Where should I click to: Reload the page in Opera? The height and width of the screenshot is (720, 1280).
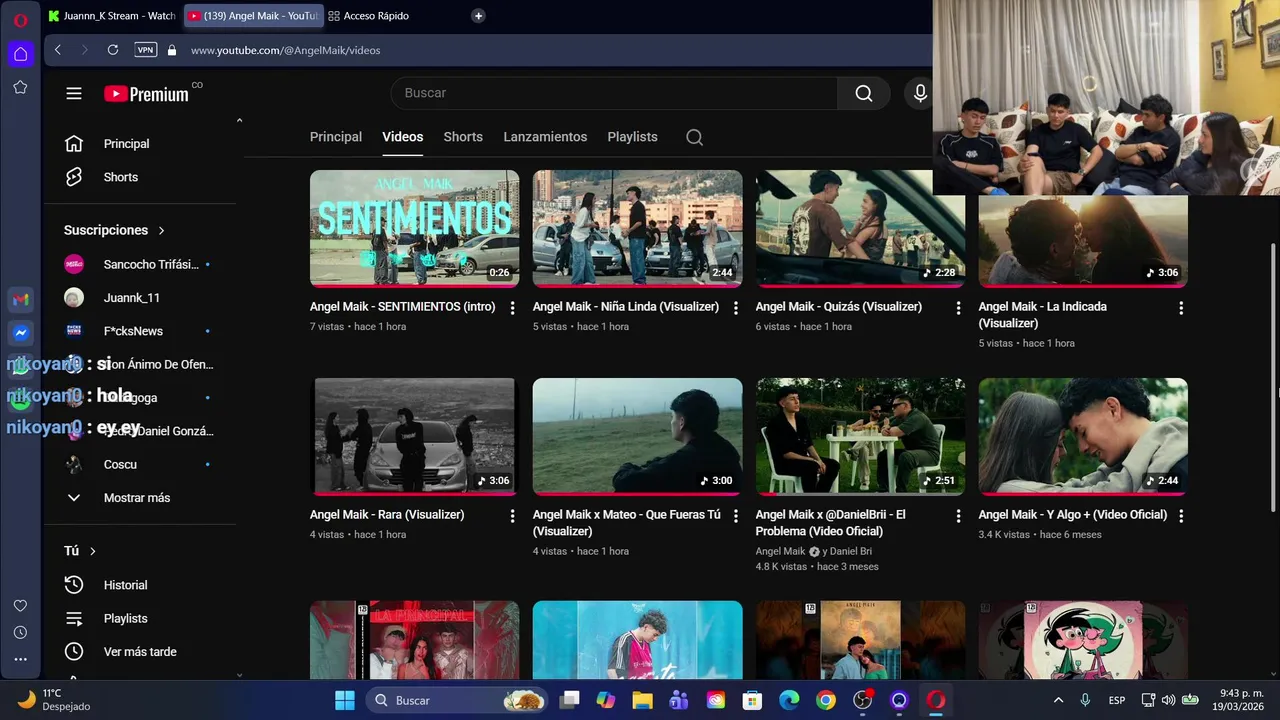113,50
